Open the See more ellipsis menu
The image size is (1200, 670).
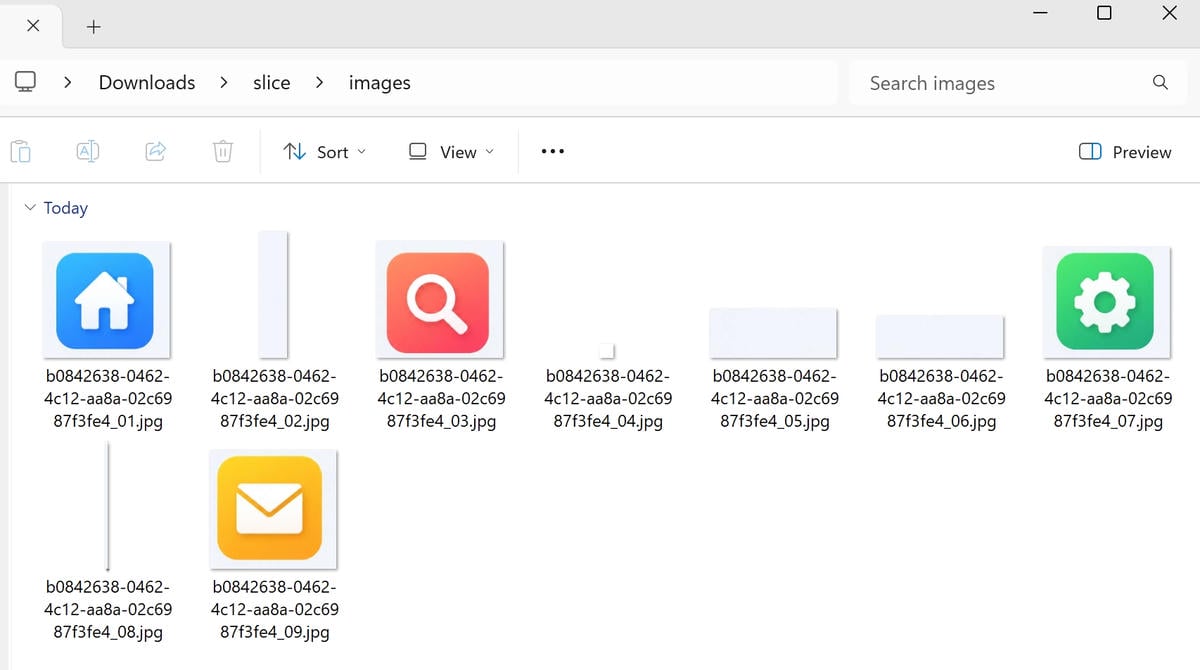coord(552,152)
